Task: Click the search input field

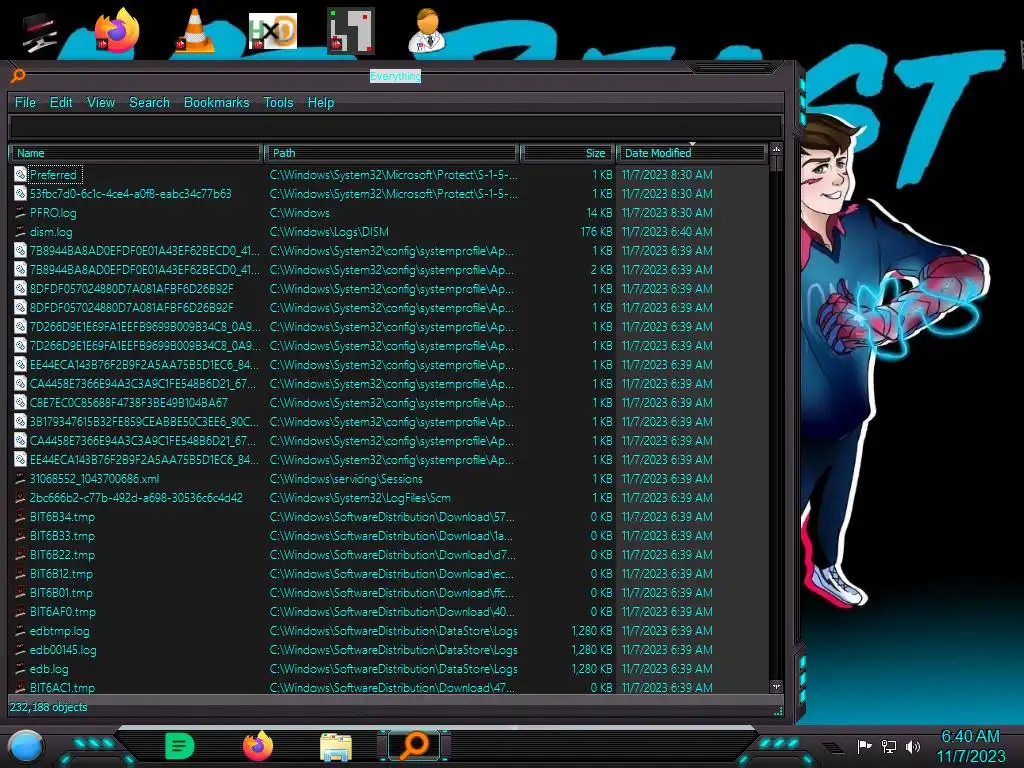Action: click(396, 126)
